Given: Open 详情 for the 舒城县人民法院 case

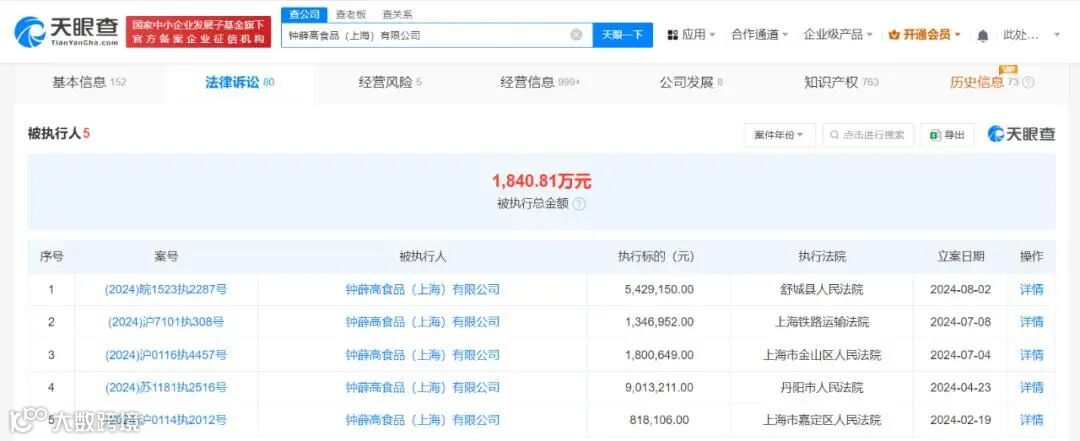Looking at the screenshot, I should [x=1031, y=290].
